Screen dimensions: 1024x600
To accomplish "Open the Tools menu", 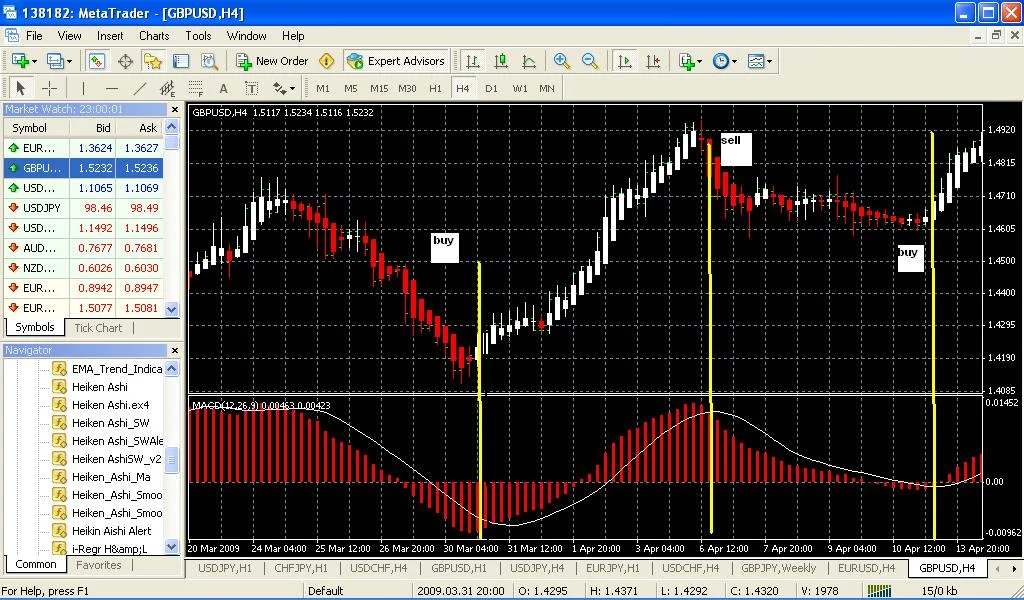I will (x=198, y=36).
